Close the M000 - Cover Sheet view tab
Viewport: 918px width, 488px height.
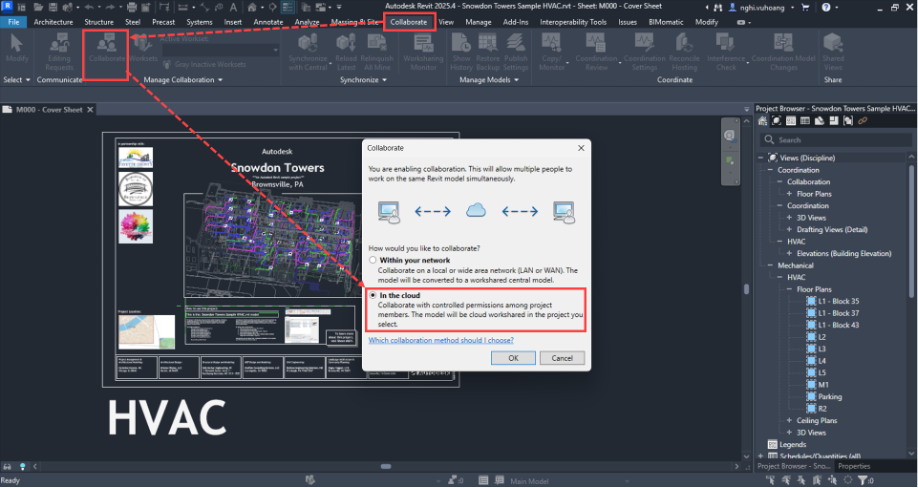tap(90, 110)
